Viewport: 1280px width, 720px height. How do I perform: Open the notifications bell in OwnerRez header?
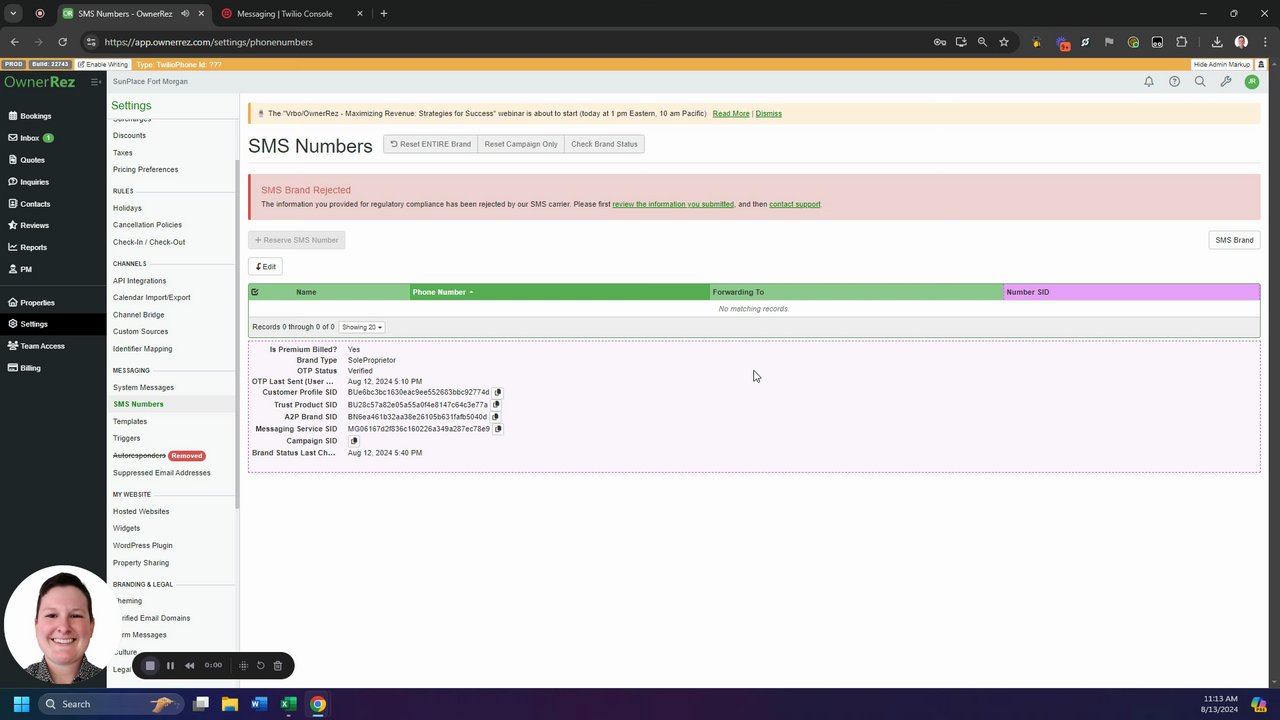pos(1149,82)
